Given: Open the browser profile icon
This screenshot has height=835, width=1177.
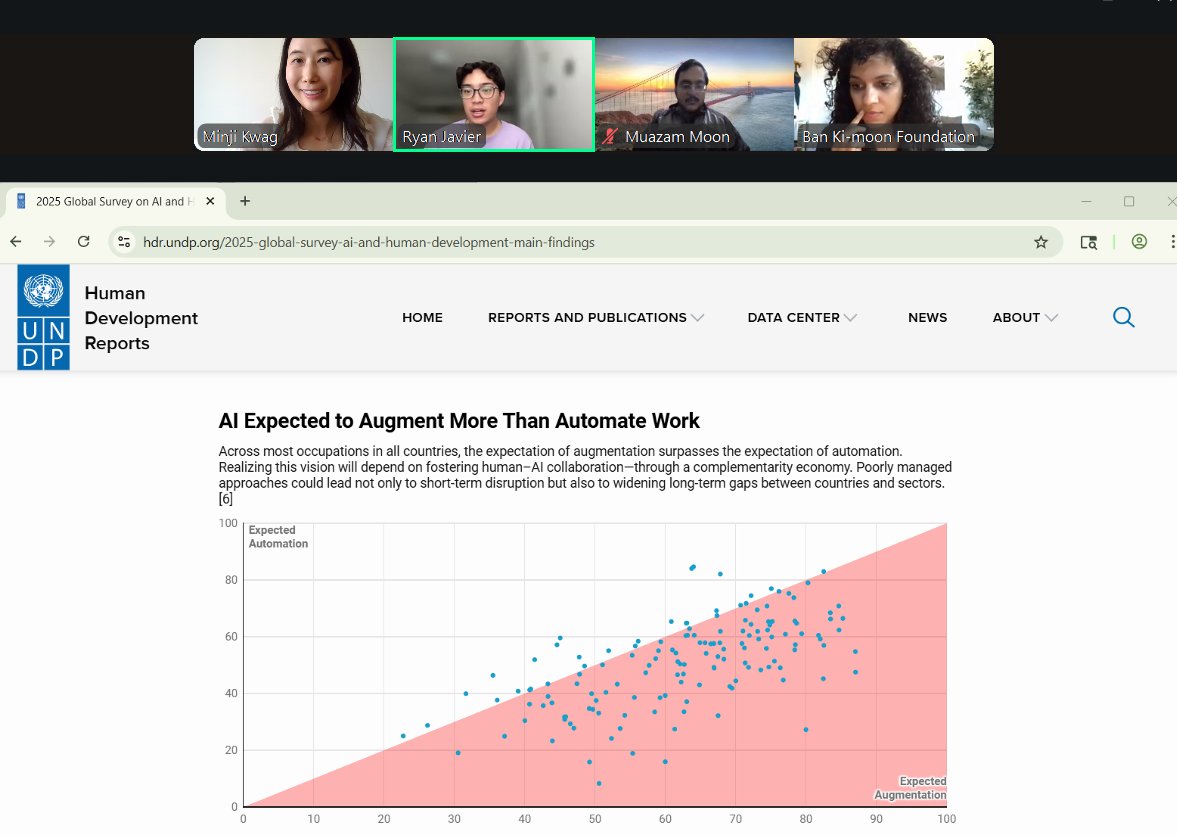Looking at the screenshot, I should pos(1139,242).
